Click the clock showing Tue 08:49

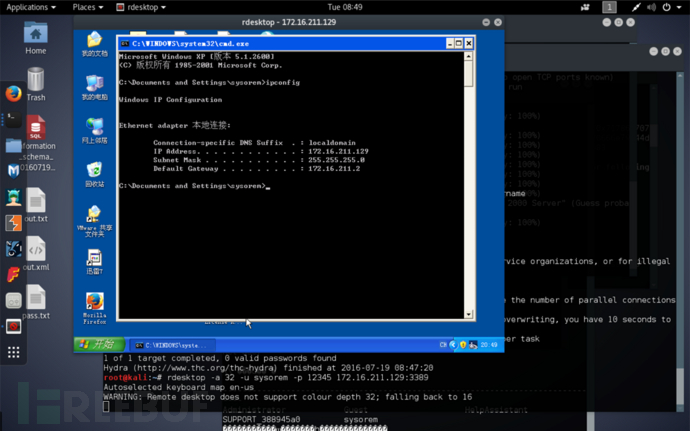(345, 7)
